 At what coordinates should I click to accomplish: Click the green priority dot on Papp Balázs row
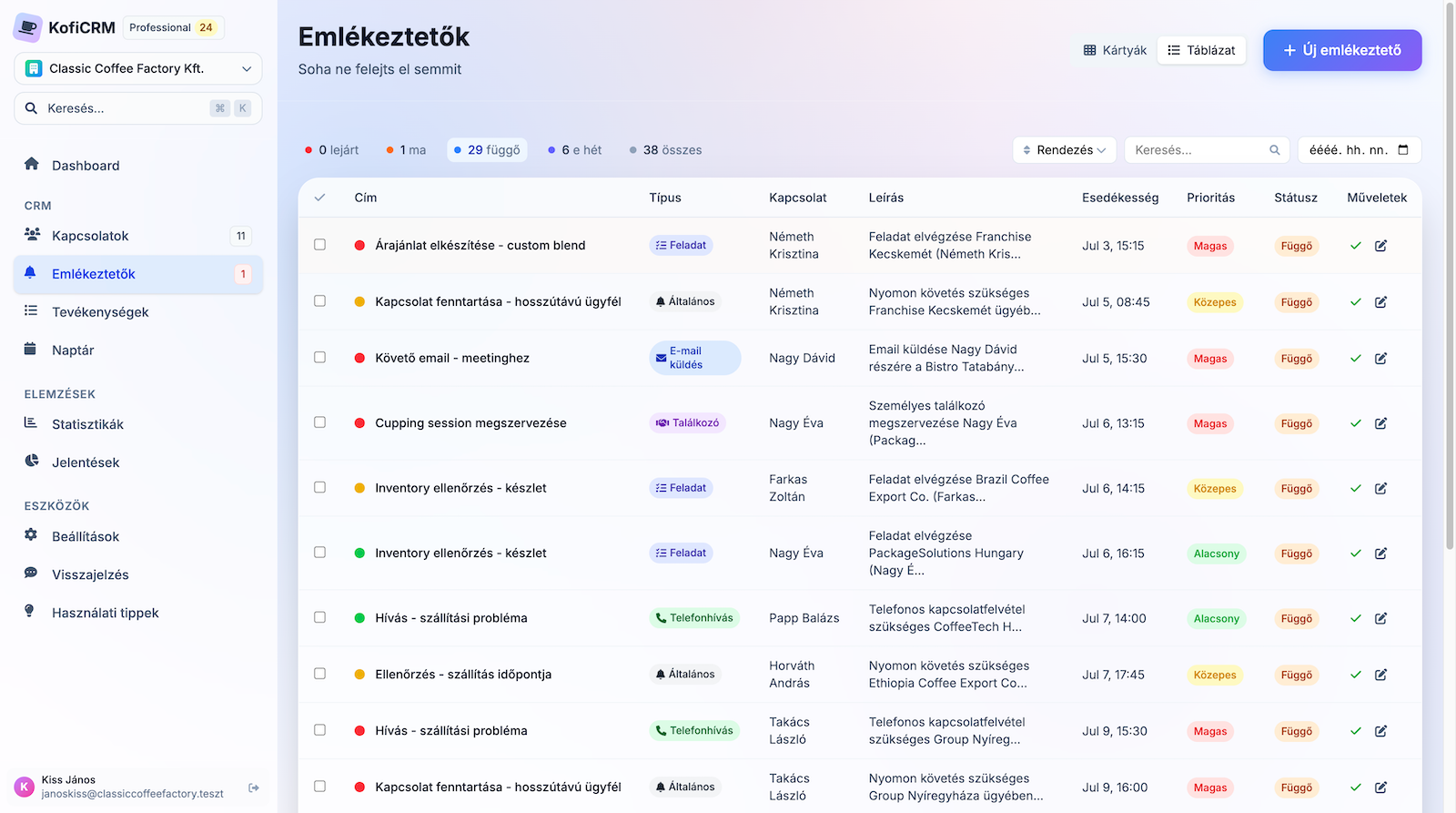coord(359,617)
